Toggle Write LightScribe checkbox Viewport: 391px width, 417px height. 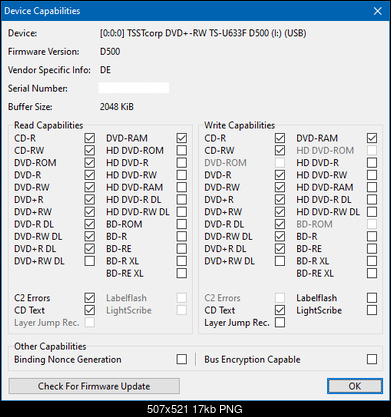(x=372, y=310)
